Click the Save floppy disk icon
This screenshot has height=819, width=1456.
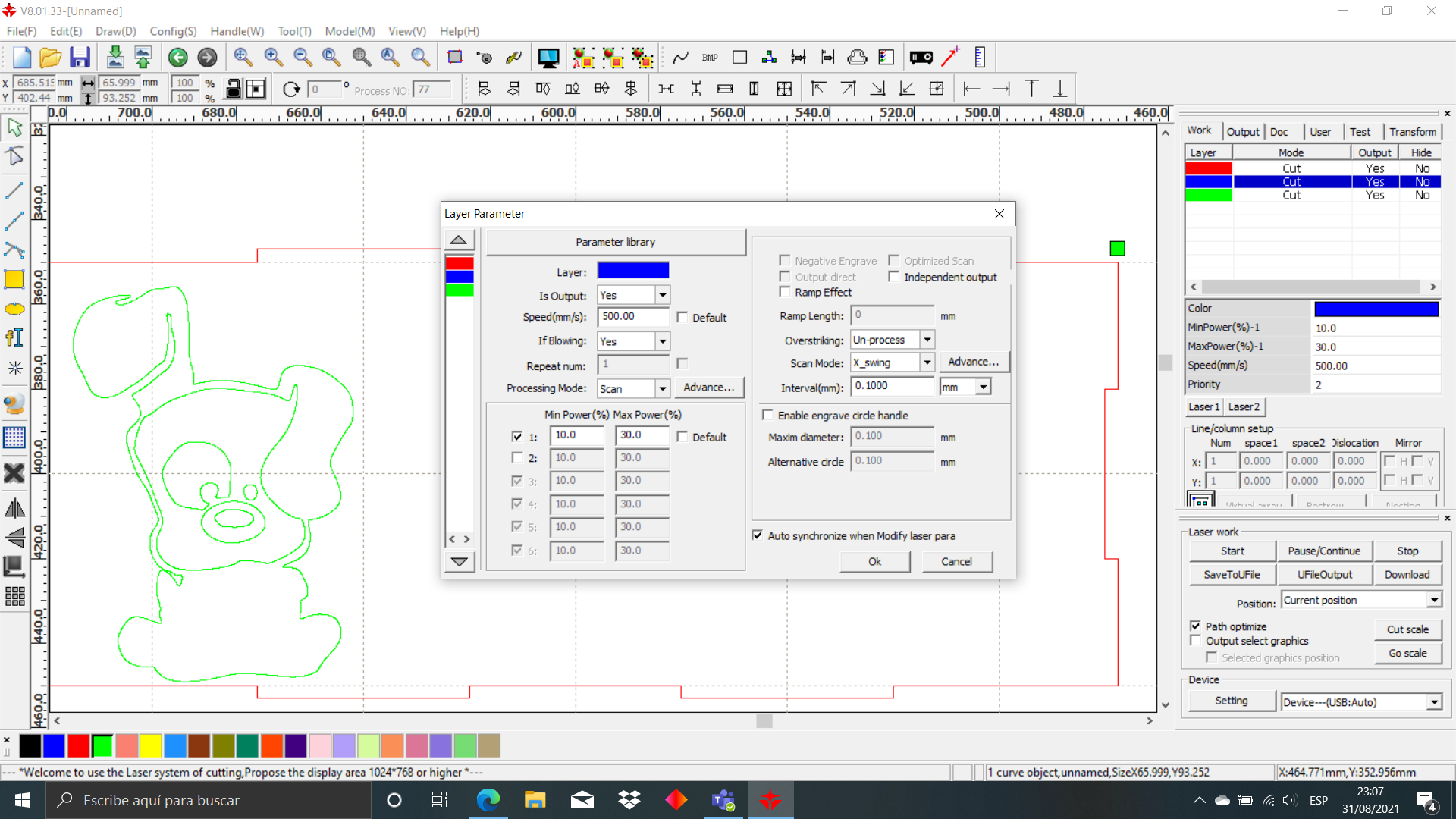point(80,58)
